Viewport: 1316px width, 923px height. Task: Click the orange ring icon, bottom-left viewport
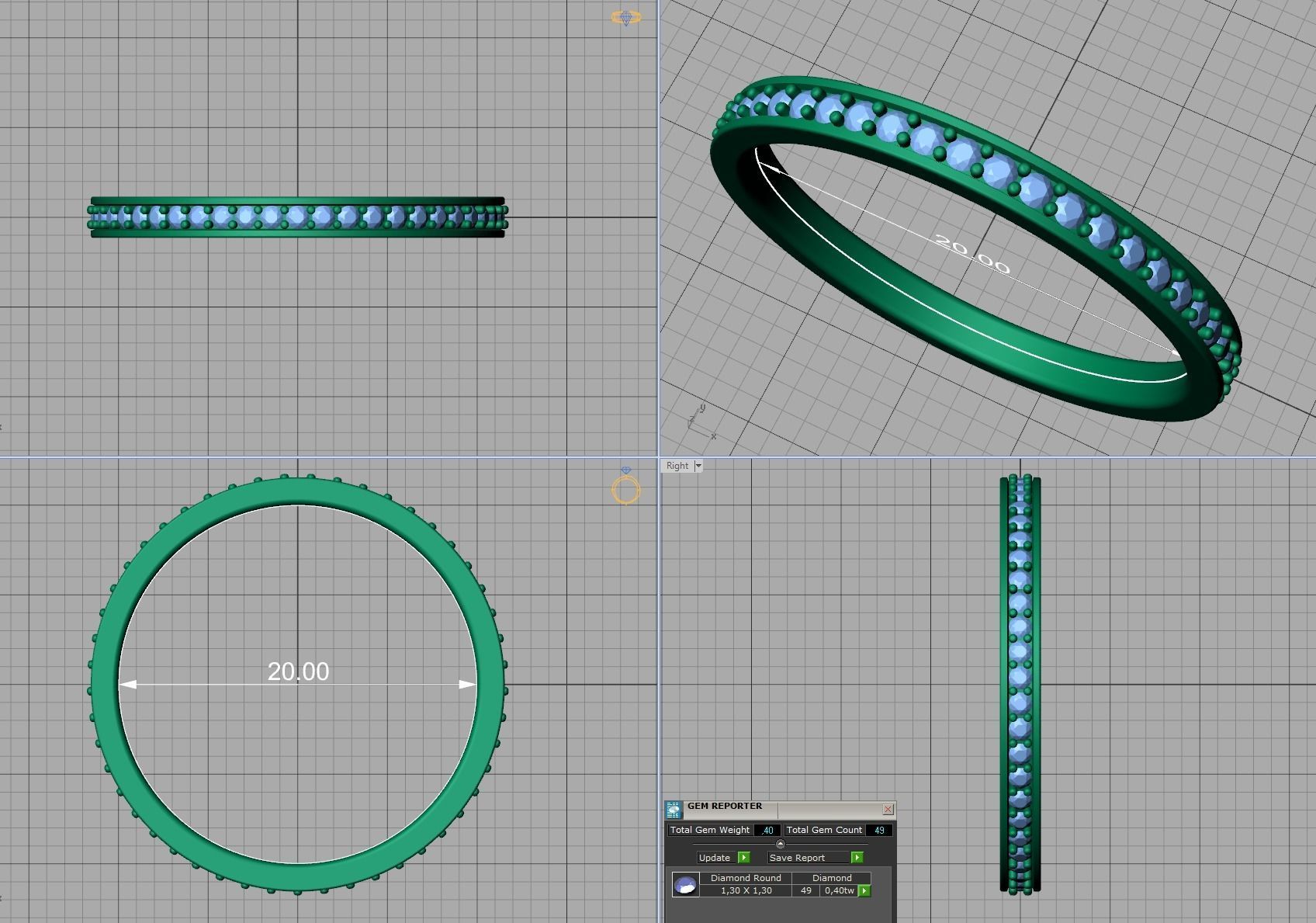point(626,486)
